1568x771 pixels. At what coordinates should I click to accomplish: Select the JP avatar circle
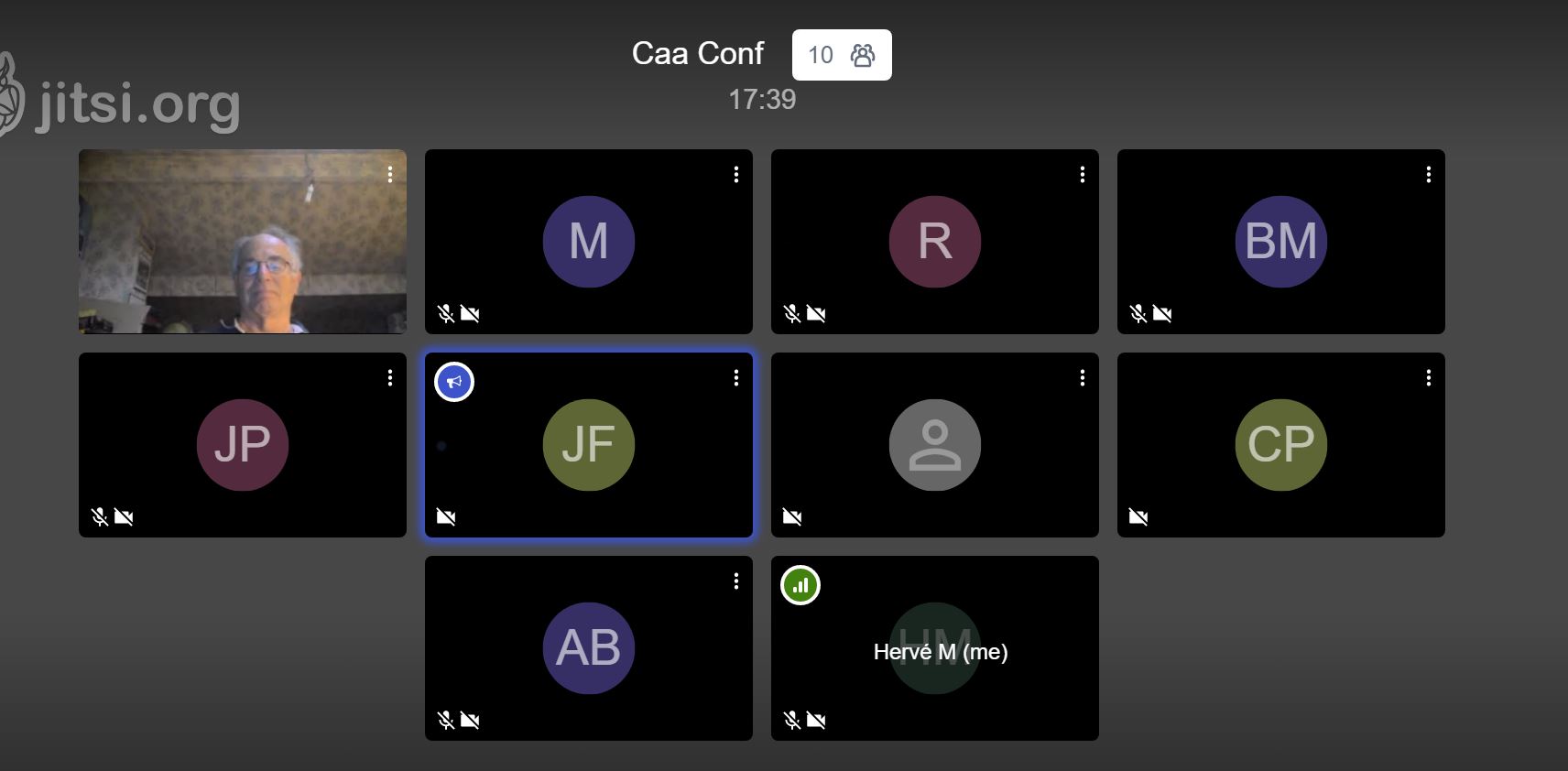click(x=243, y=445)
